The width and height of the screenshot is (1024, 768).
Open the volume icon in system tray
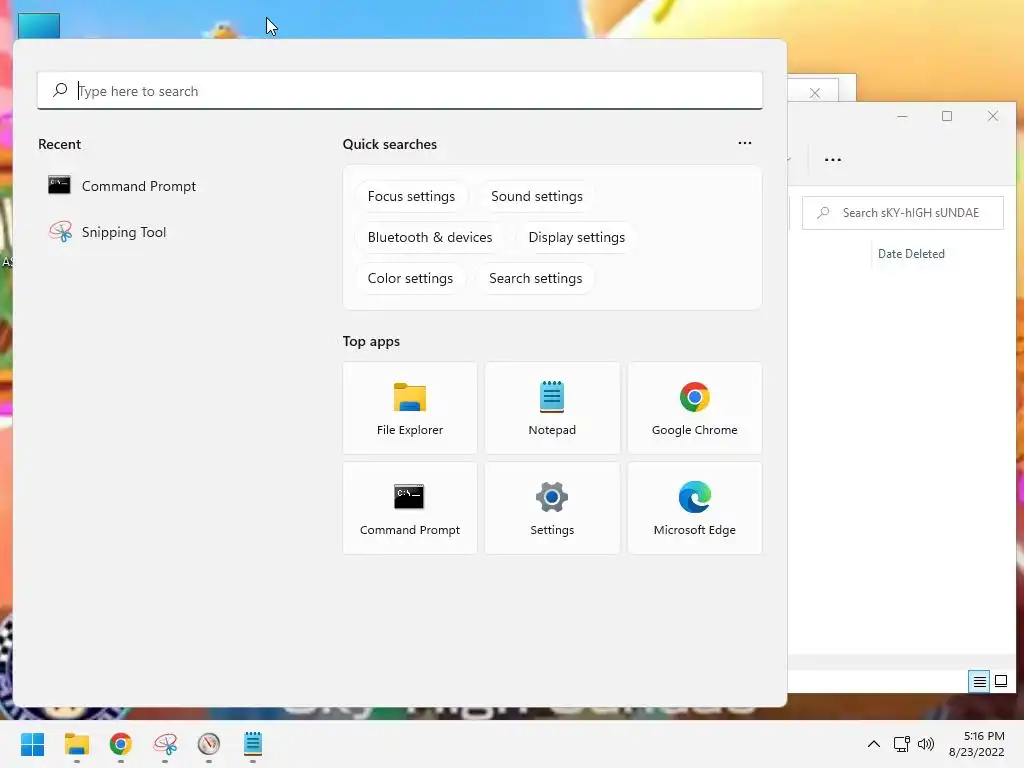(x=925, y=744)
